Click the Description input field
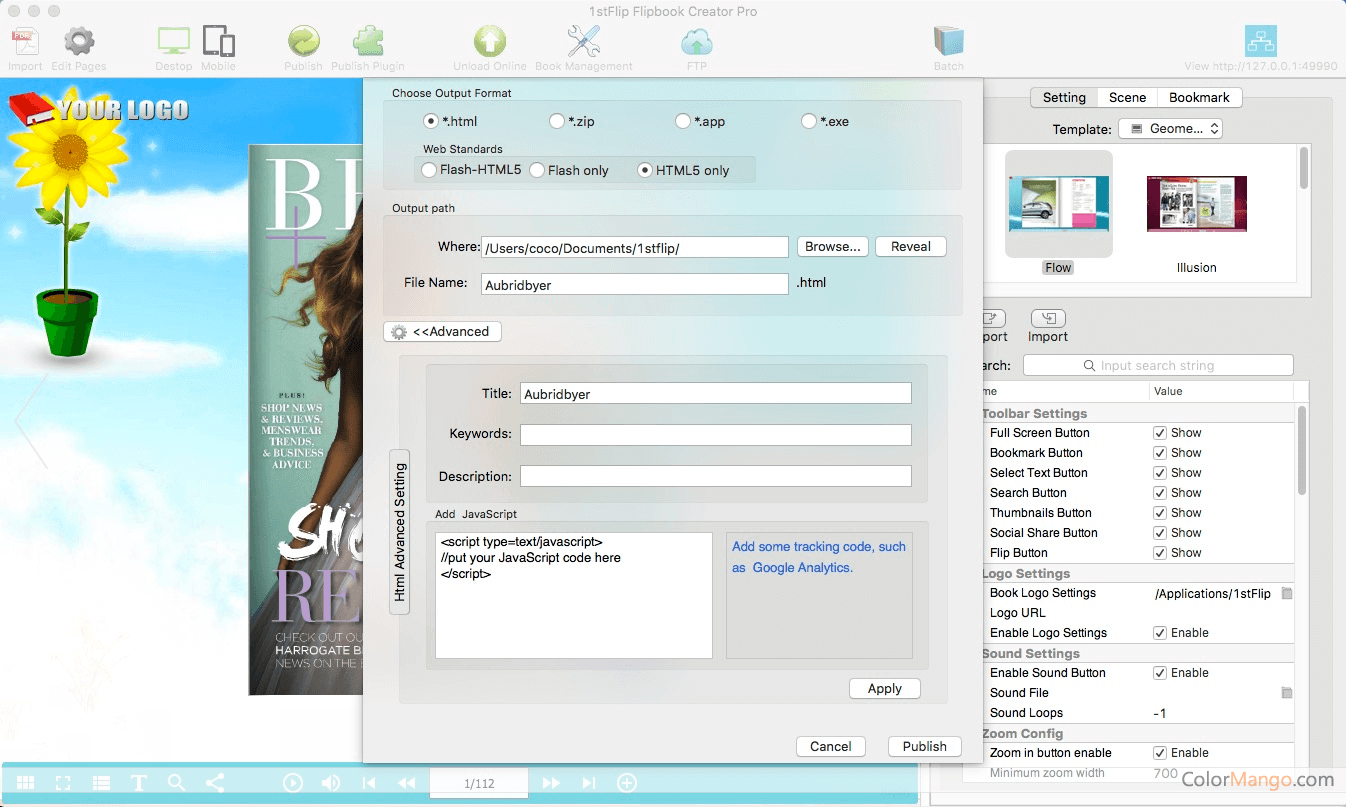Image resolution: width=1346 pixels, height=807 pixels. 716,477
